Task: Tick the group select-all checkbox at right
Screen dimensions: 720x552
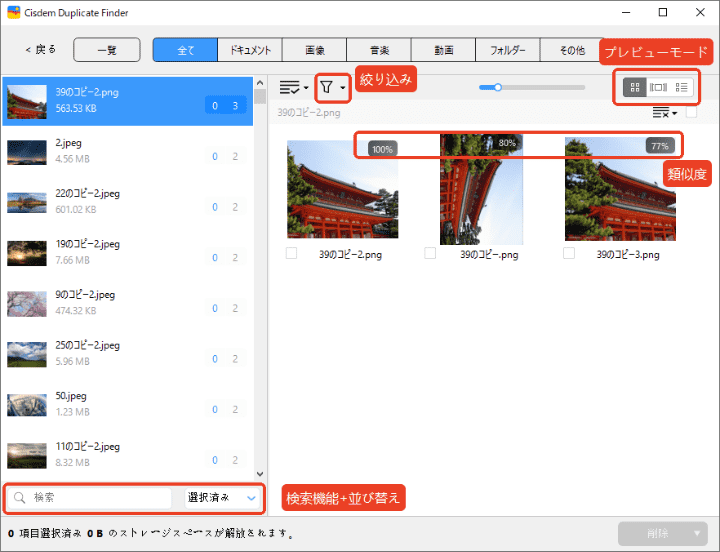Action: [x=690, y=113]
